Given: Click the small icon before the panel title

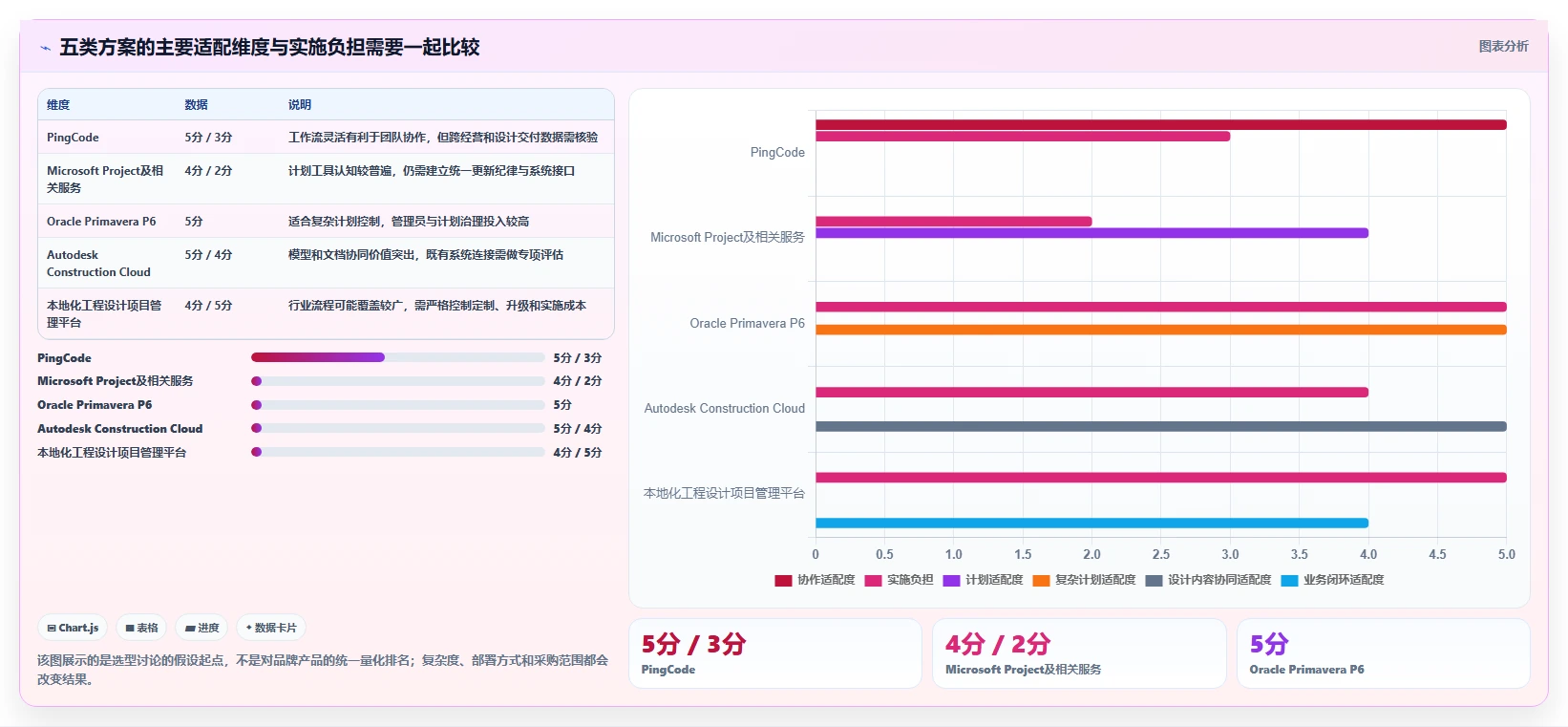Looking at the screenshot, I should (x=45, y=48).
